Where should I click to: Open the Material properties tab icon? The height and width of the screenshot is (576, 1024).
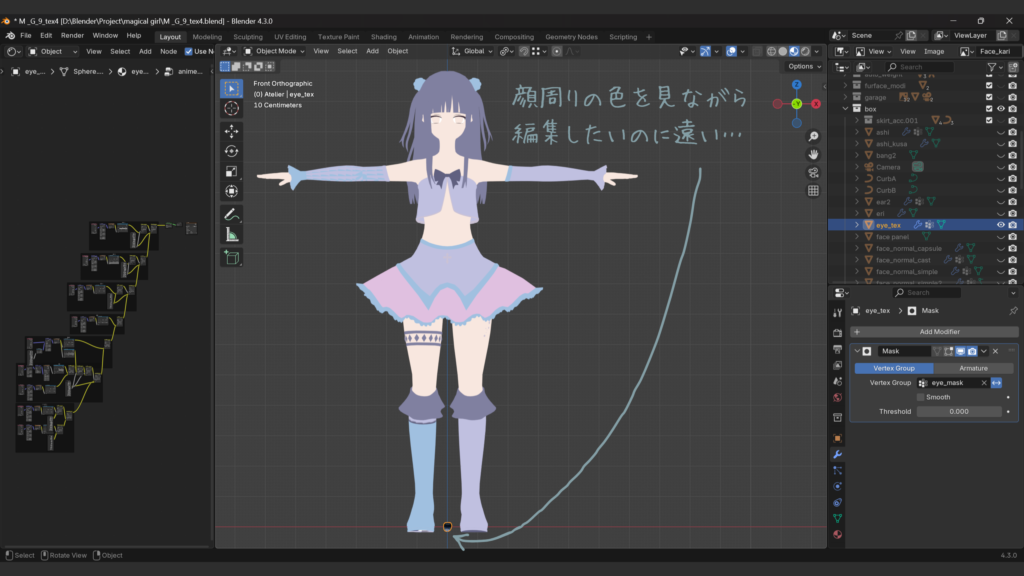pos(837,534)
